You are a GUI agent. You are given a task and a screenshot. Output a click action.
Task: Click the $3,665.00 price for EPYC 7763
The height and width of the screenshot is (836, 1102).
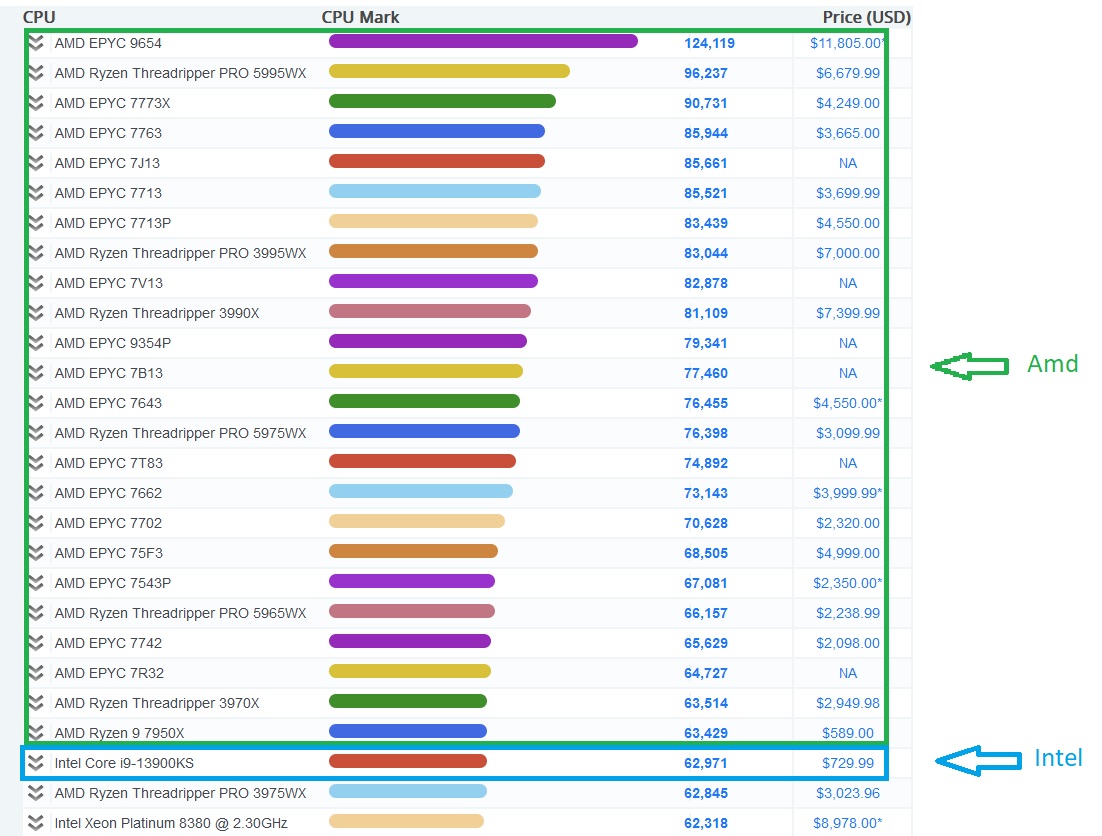click(848, 133)
